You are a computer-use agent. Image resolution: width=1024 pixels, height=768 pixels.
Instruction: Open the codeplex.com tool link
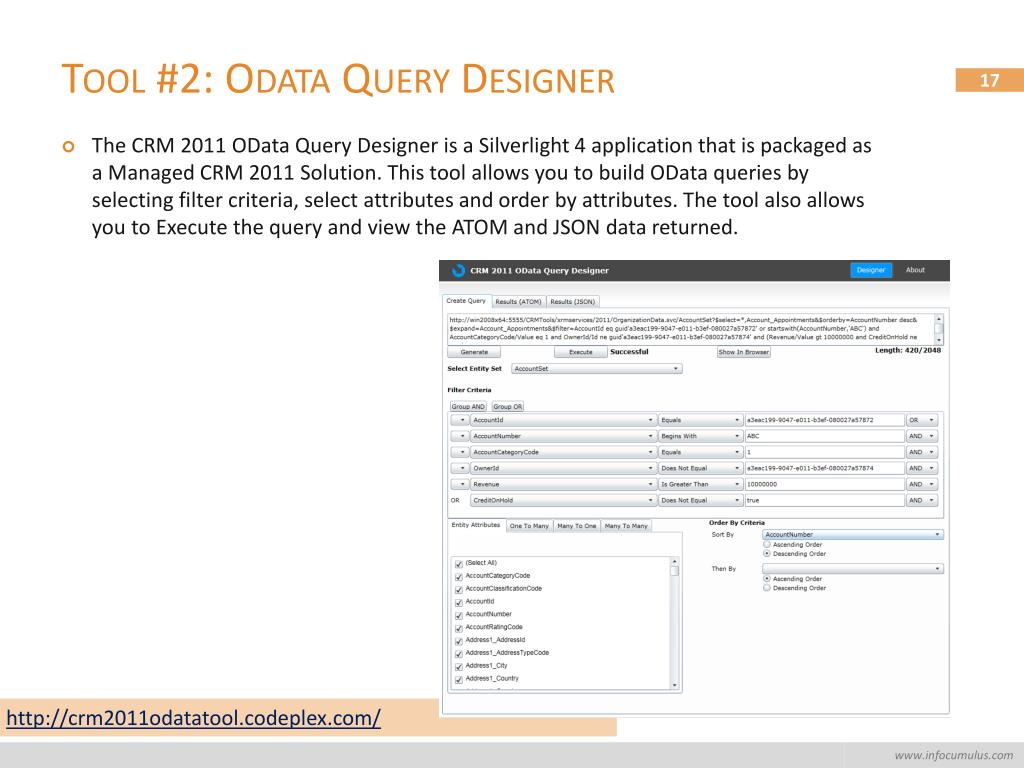pyautogui.click(x=193, y=718)
